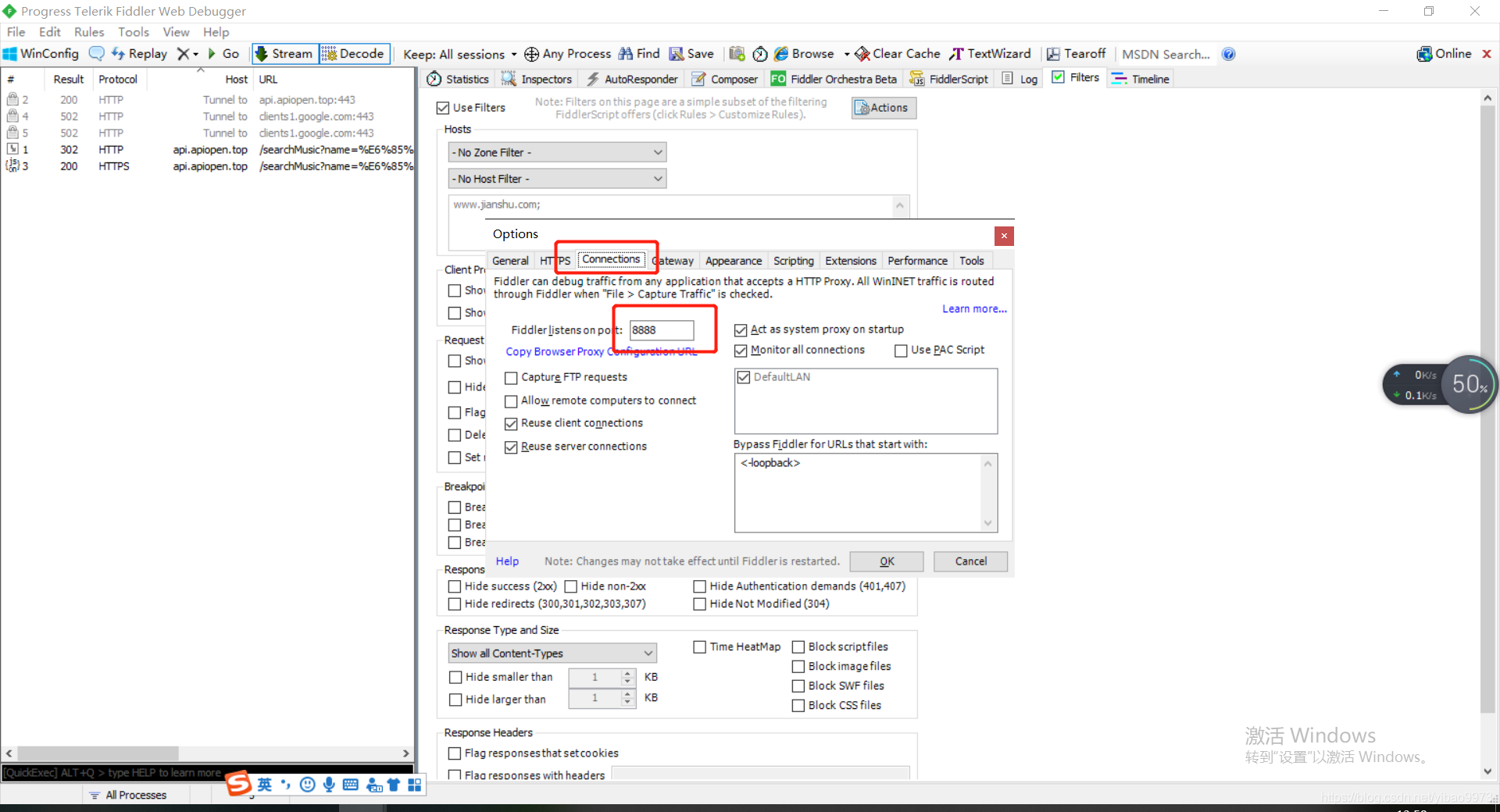Viewport: 1500px width, 812px height.
Task: Check Block image files
Action: coord(798,667)
